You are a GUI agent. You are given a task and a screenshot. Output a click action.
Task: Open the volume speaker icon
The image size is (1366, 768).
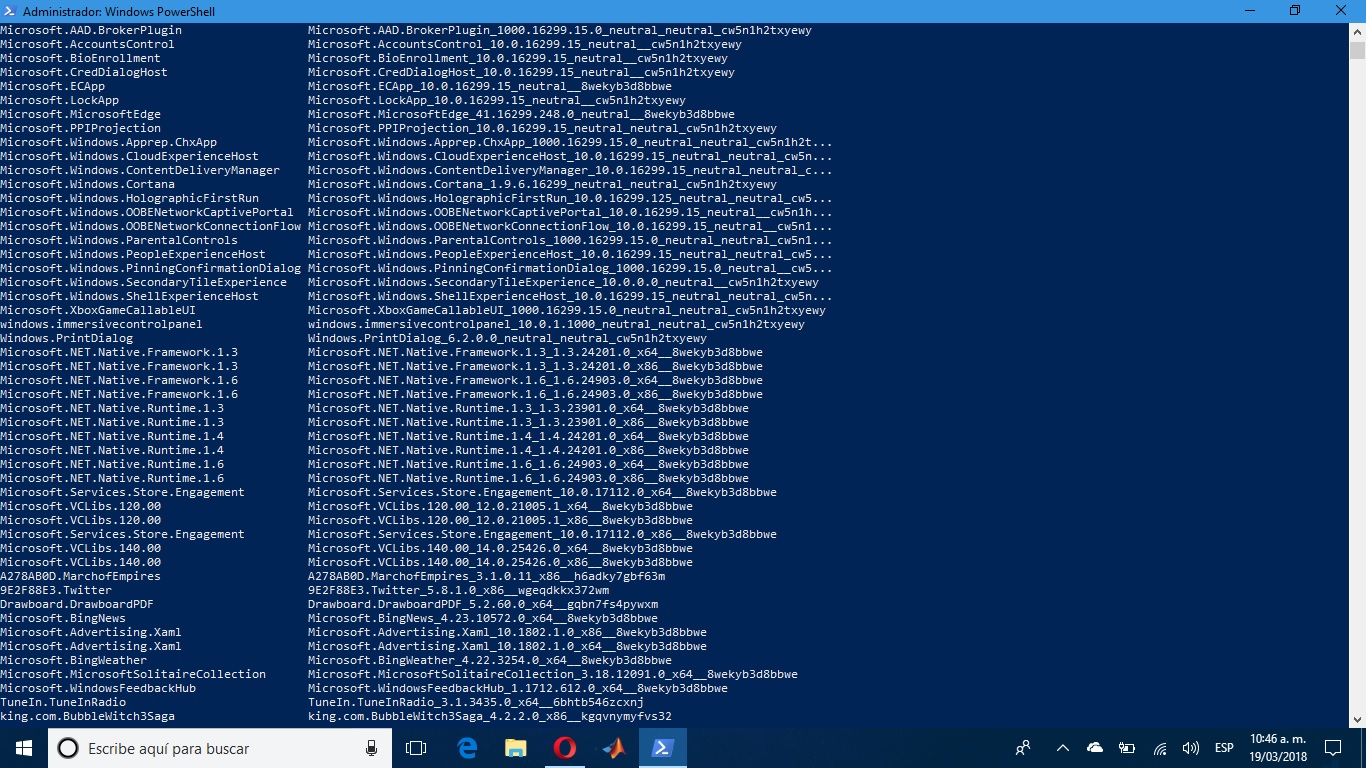coord(1190,748)
